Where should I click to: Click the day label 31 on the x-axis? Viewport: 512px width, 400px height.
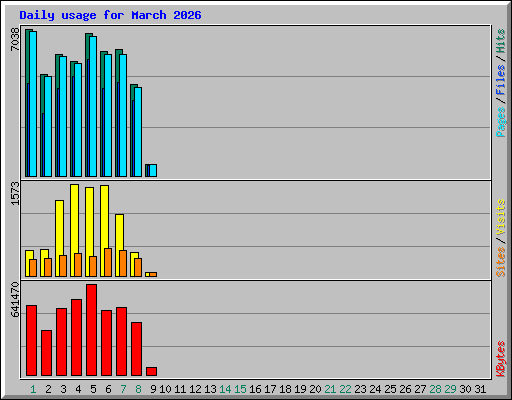[480, 389]
